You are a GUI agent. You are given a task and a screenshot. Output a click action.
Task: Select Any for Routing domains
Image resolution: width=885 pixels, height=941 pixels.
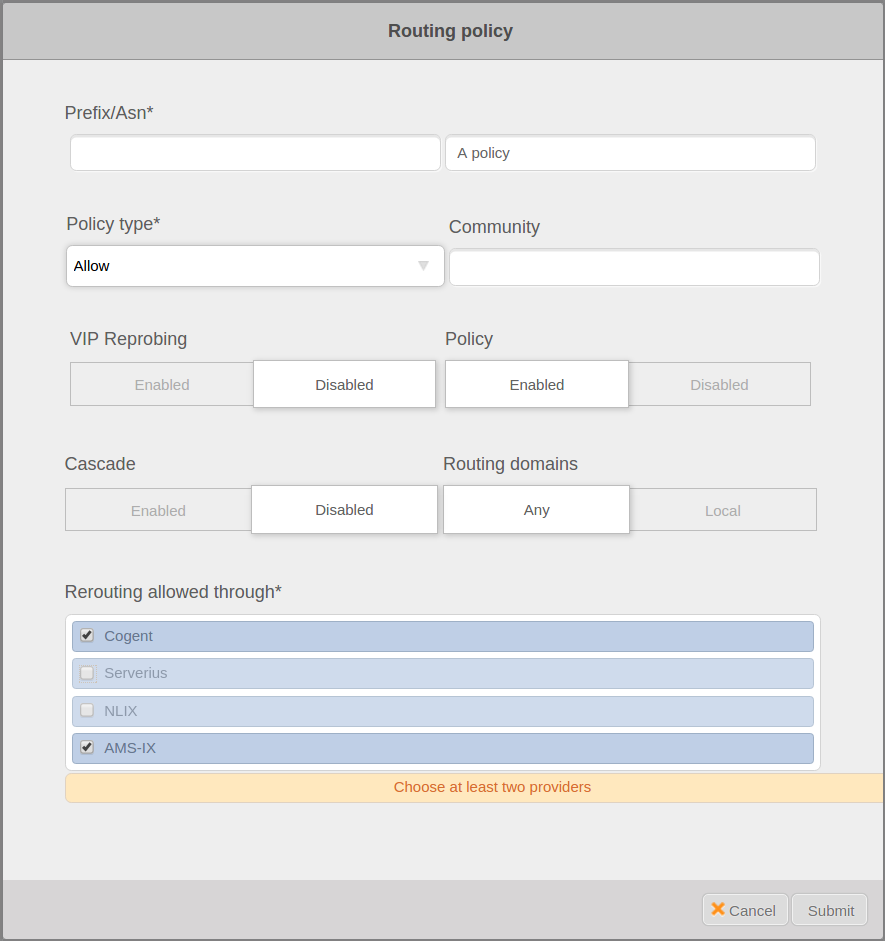coord(536,510)
